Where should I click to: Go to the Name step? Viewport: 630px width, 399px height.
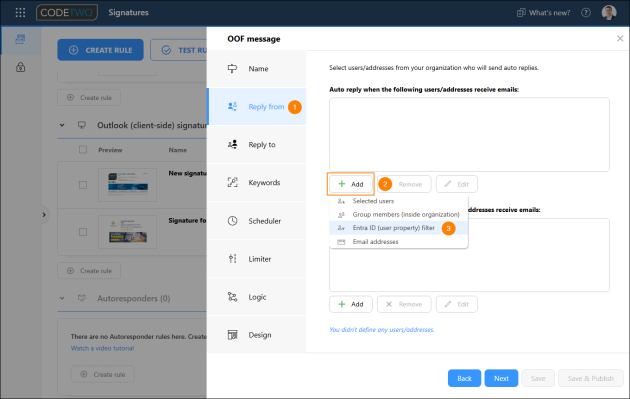257,69
